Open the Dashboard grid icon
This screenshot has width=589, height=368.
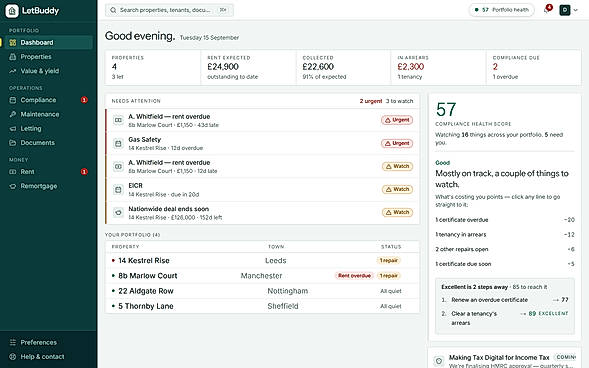pyautogui.click(x=13, y=42)
